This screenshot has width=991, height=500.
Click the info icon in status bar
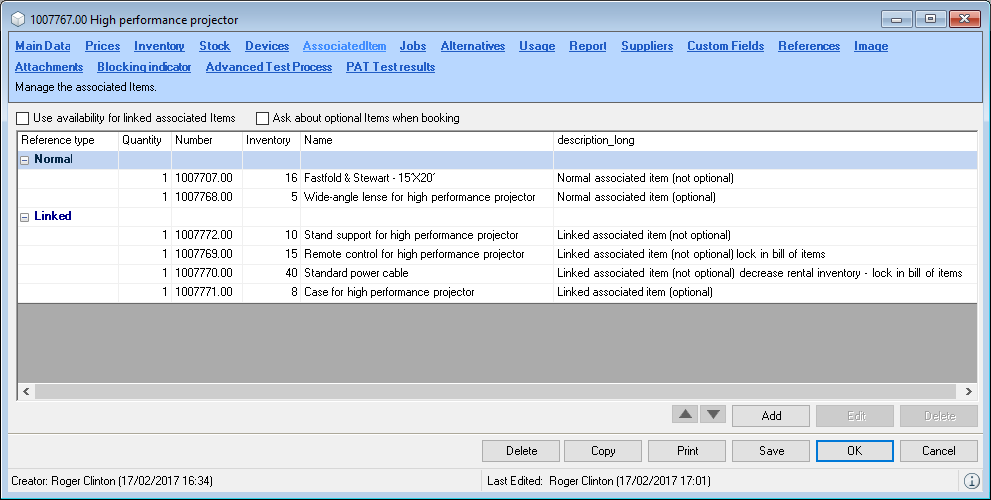click(x=971, y=481)
